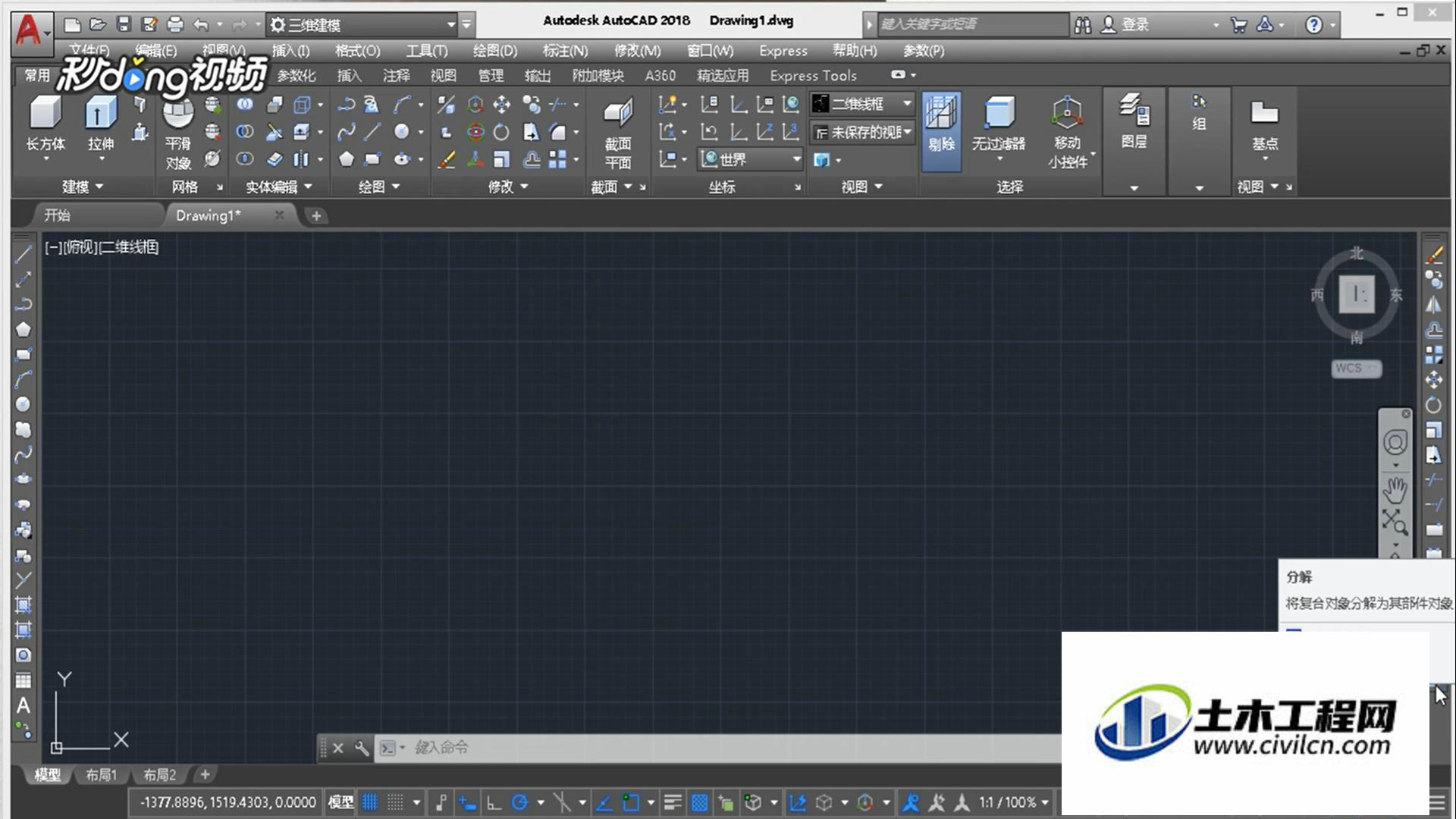Choose the Section Plane (截面平面) tool

pos(618,133)
